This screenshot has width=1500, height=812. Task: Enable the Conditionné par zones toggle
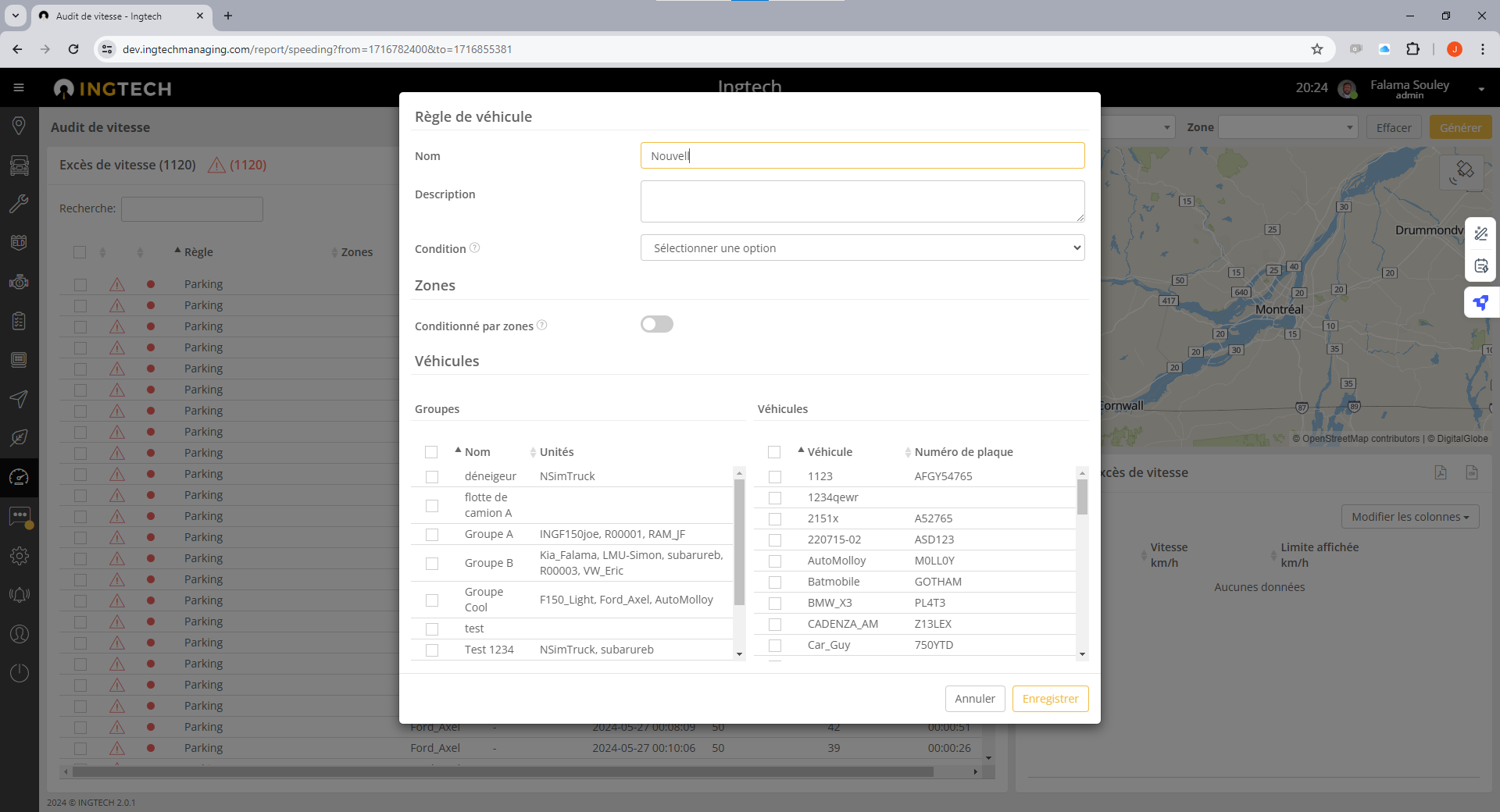click(656, 324)
